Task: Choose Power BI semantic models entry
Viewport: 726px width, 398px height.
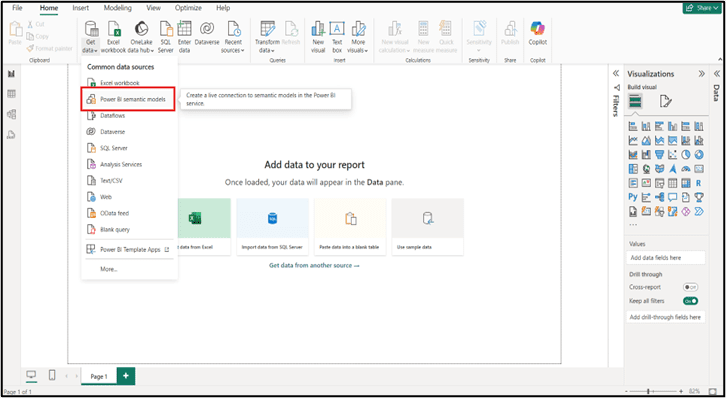Action: click(128, 99)
